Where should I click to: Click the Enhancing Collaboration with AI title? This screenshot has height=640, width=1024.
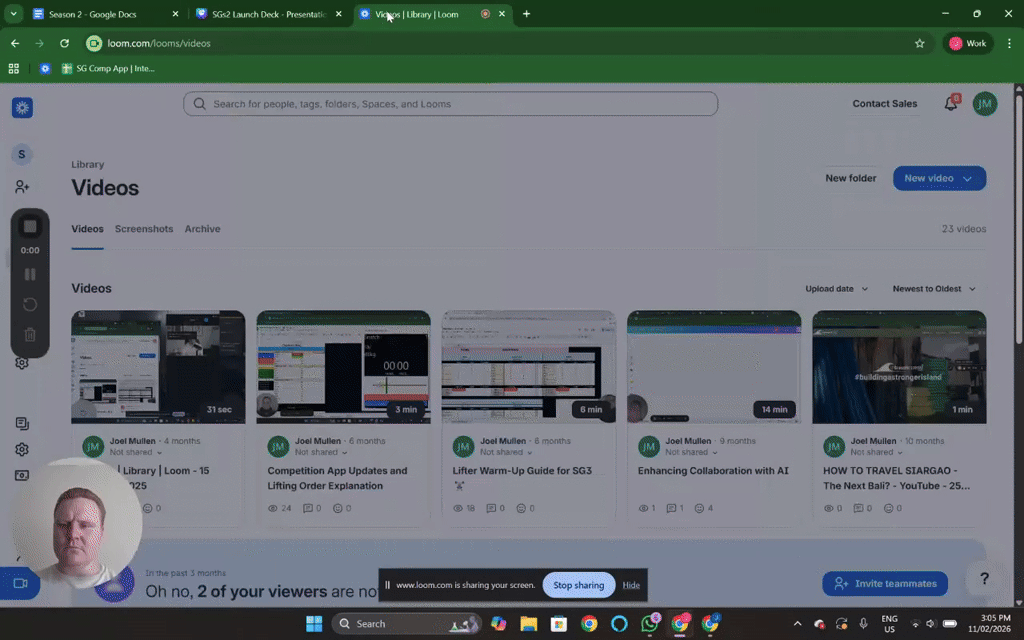(x=713, y=470)
